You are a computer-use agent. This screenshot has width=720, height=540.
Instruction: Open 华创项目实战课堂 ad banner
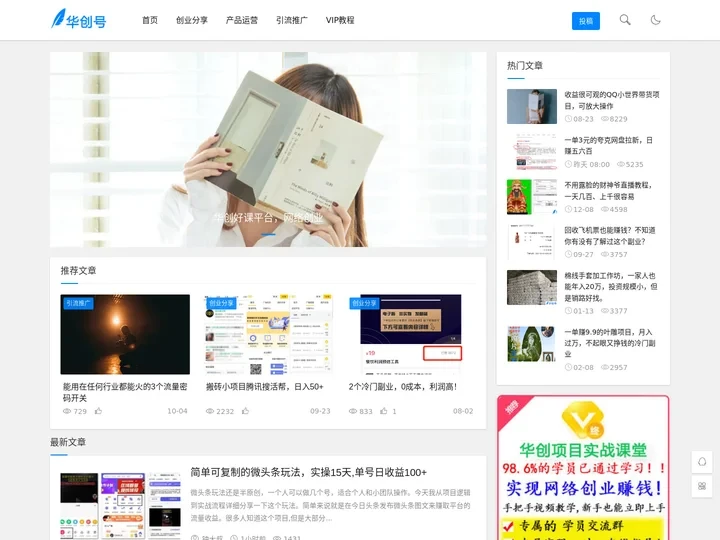coord(583,467)
